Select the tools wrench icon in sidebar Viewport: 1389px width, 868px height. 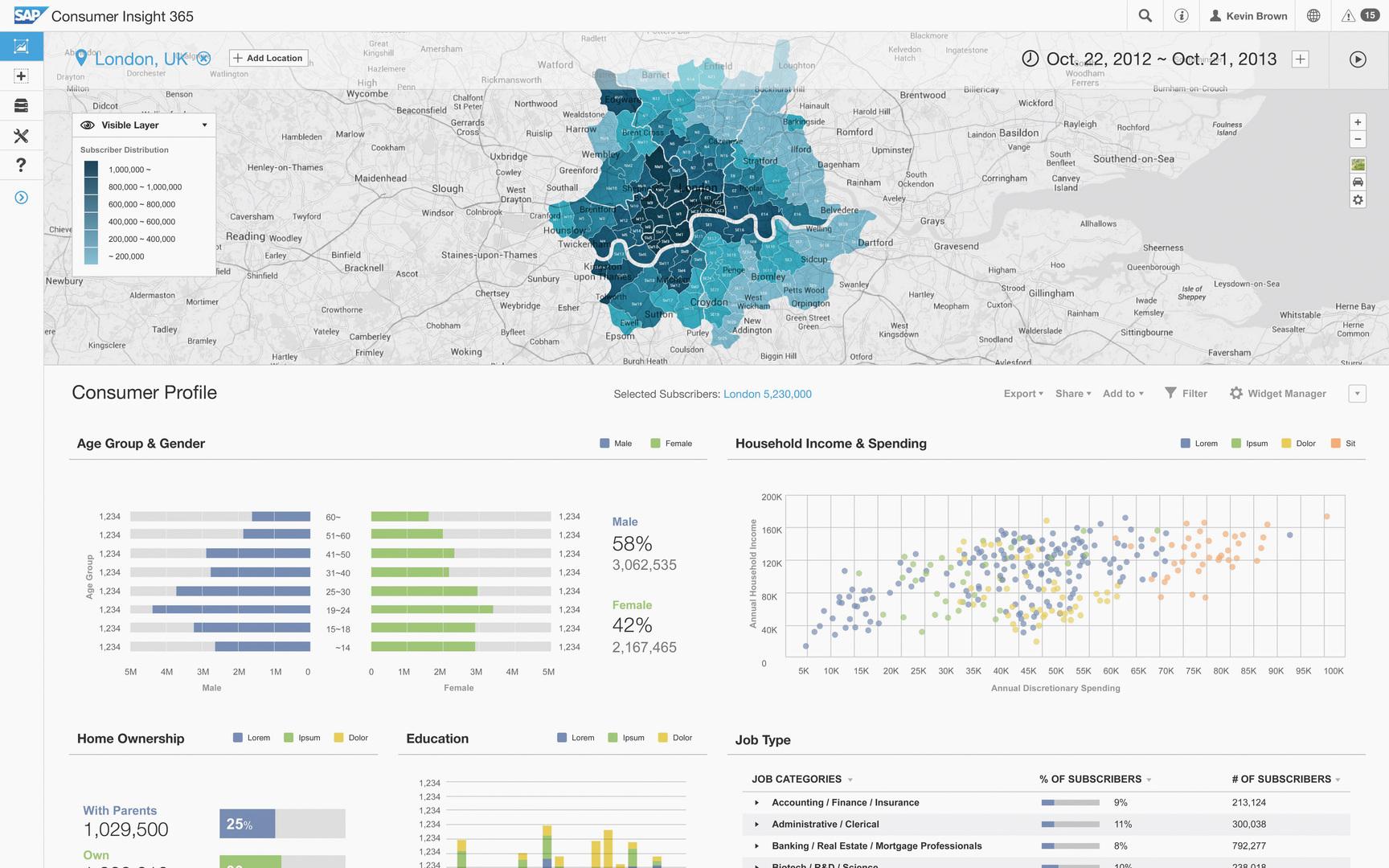pyautogui.click(x=22, y=136)
